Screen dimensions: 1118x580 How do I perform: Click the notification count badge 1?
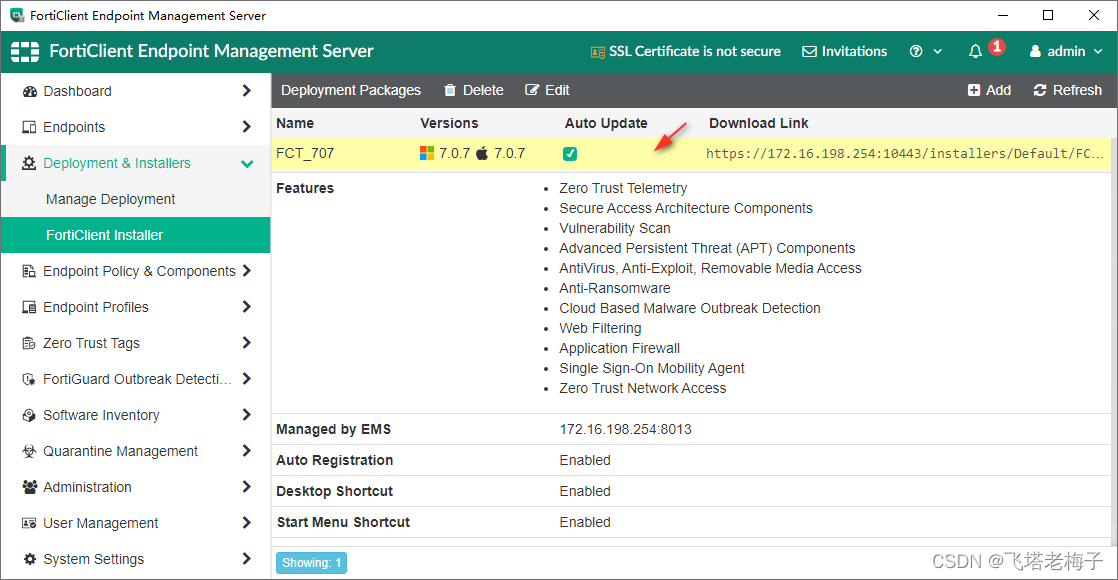[x=997, y=47]
